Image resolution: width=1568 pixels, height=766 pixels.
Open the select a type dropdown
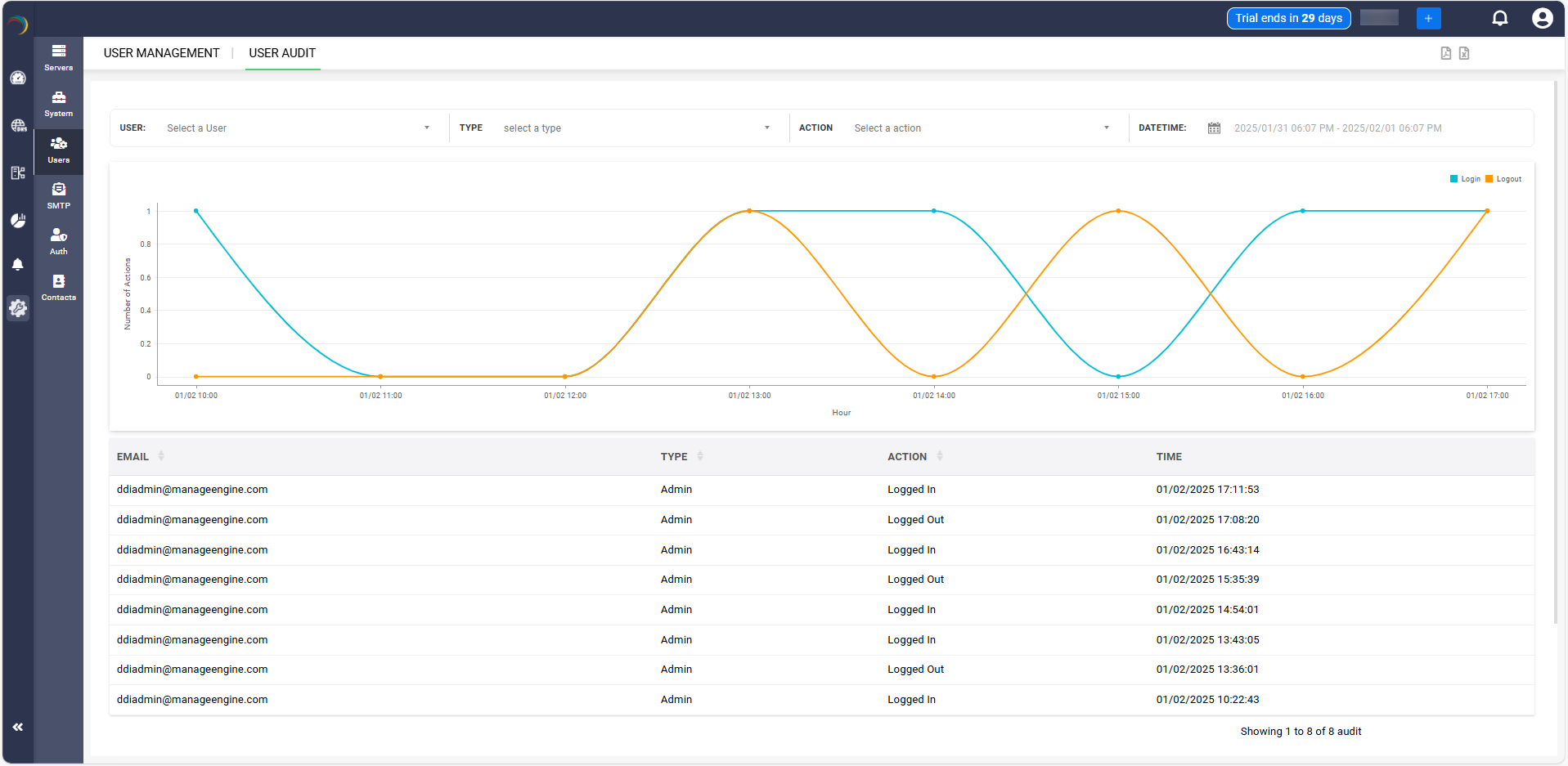tap(636, 128)
